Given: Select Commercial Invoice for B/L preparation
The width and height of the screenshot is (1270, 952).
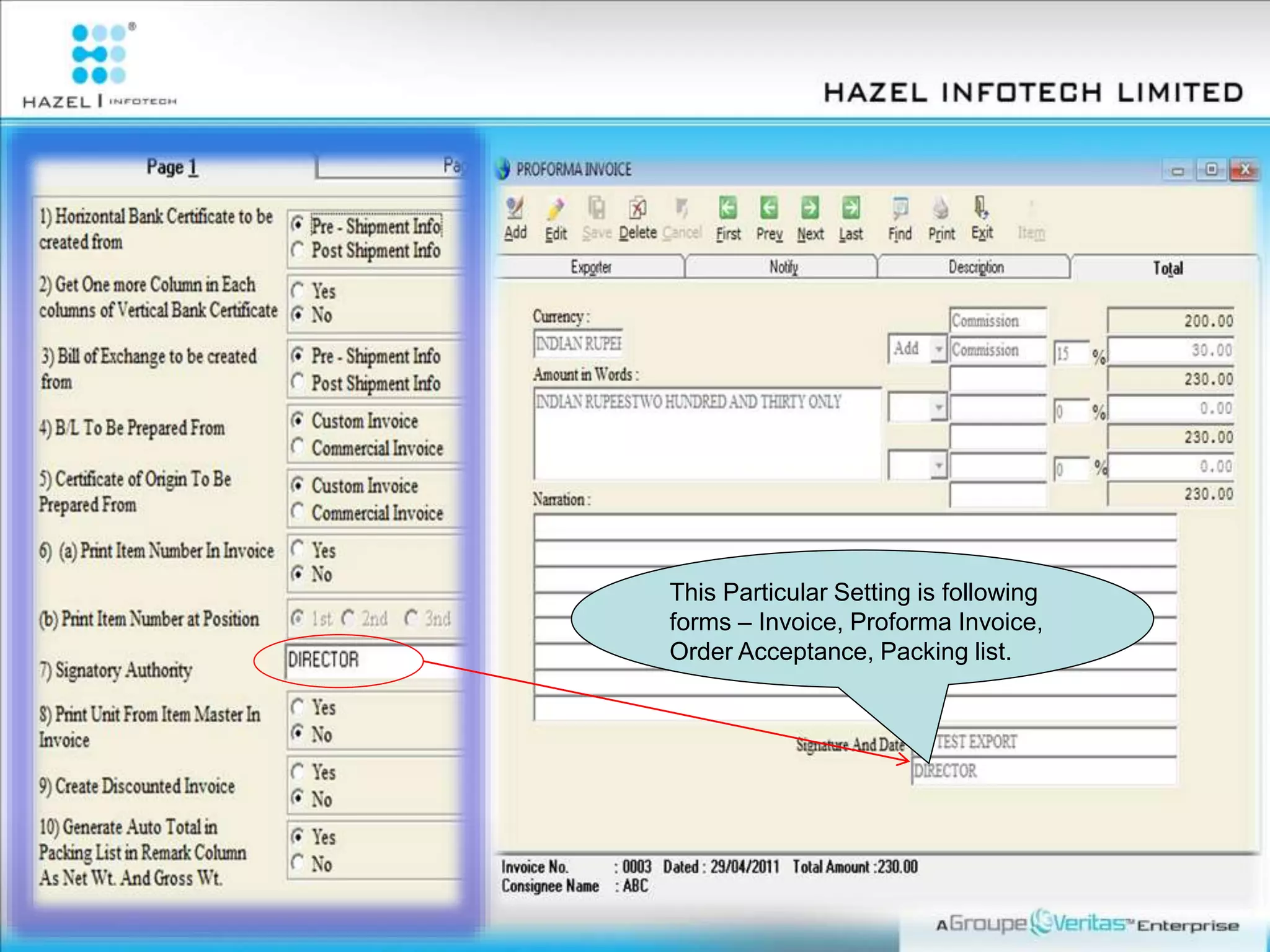Looking at the screenshot, I should point(298,447).
